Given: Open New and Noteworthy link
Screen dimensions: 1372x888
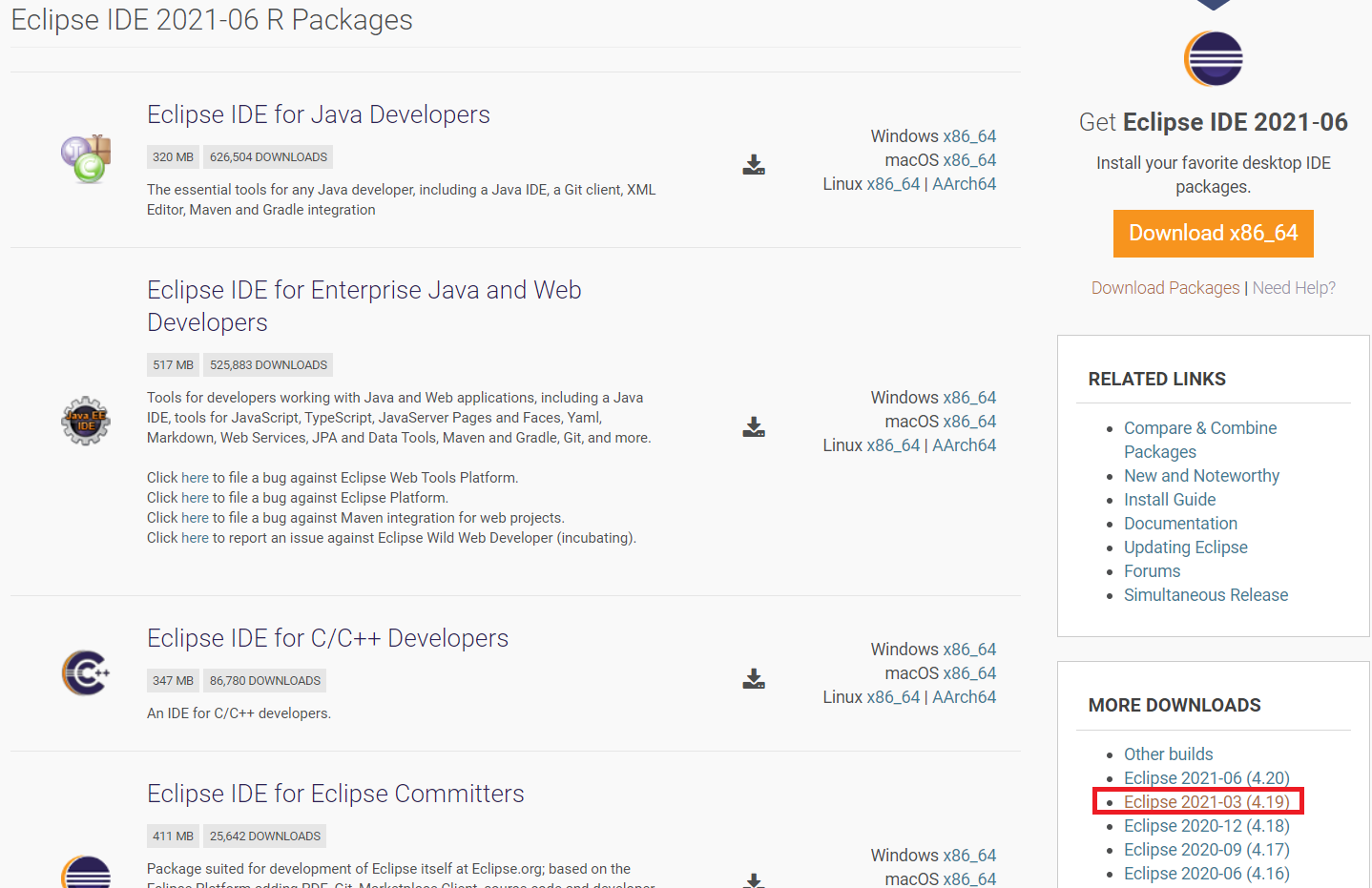Looking at the screenshot, I should pyautogui.click(x=1201, y=476).
